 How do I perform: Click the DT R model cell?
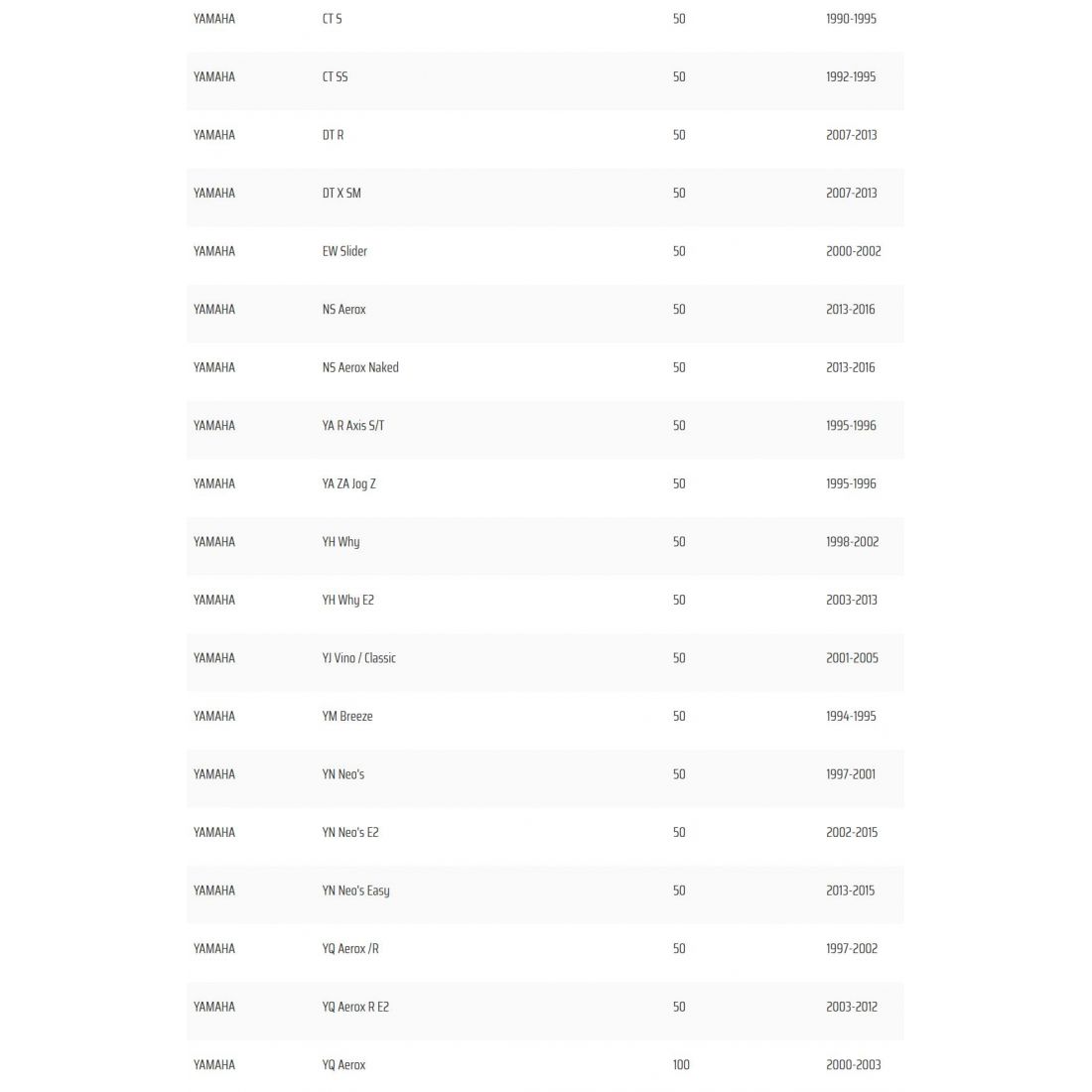[x=333, y=135]
